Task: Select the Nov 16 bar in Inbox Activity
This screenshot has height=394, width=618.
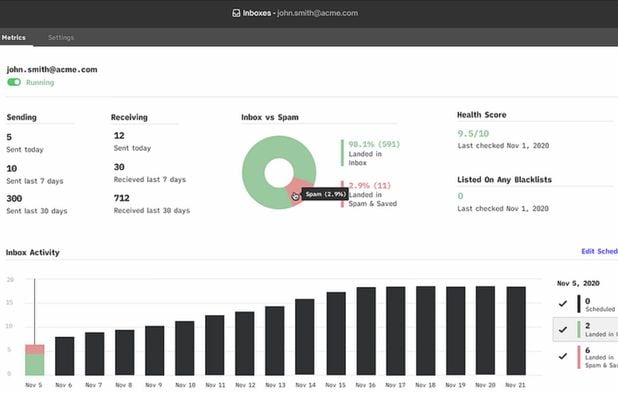Action: pyautogui.click(x=366, y=331)
